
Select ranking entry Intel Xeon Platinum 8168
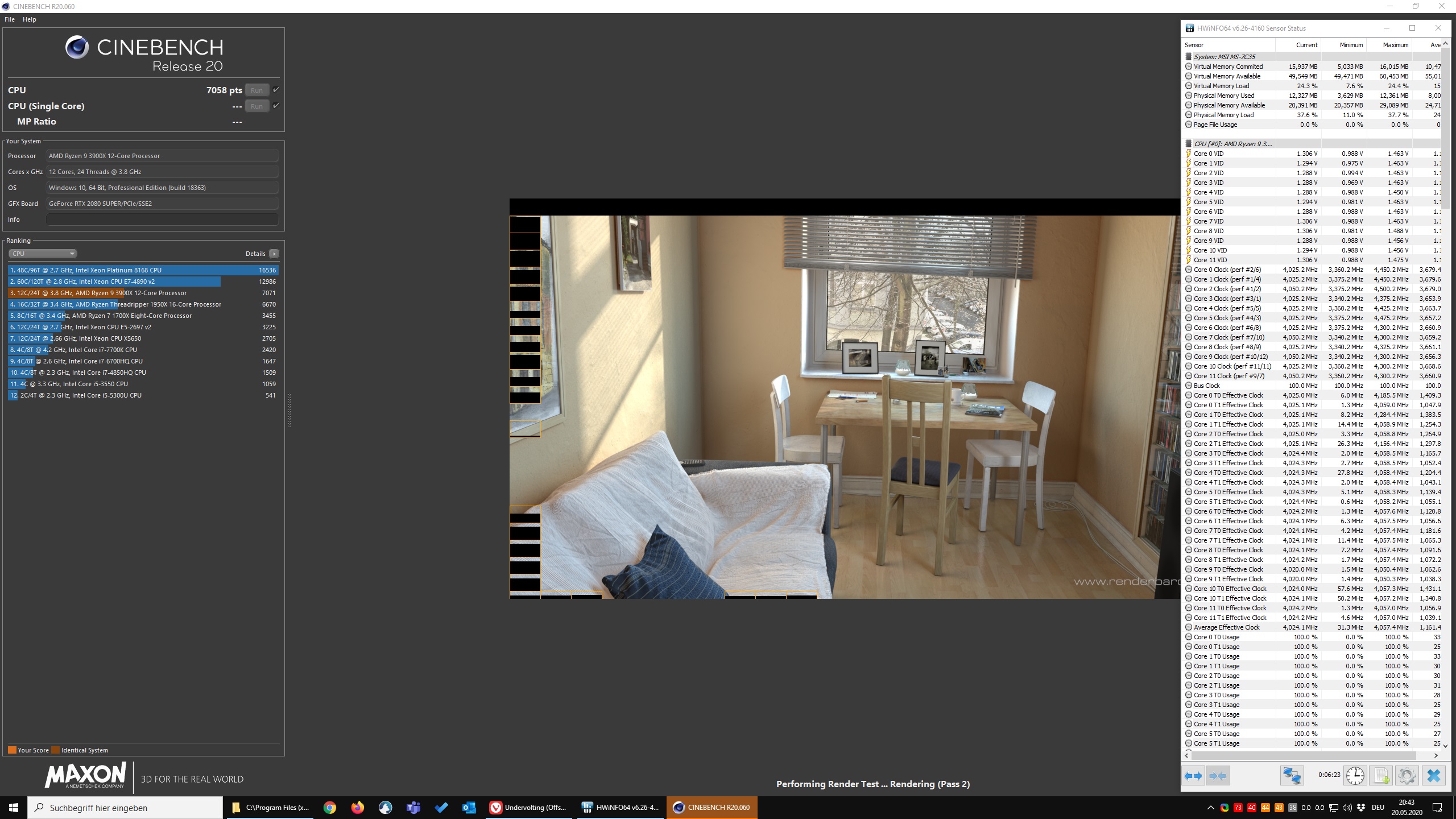pyautogui.click(x=143, y=270)
